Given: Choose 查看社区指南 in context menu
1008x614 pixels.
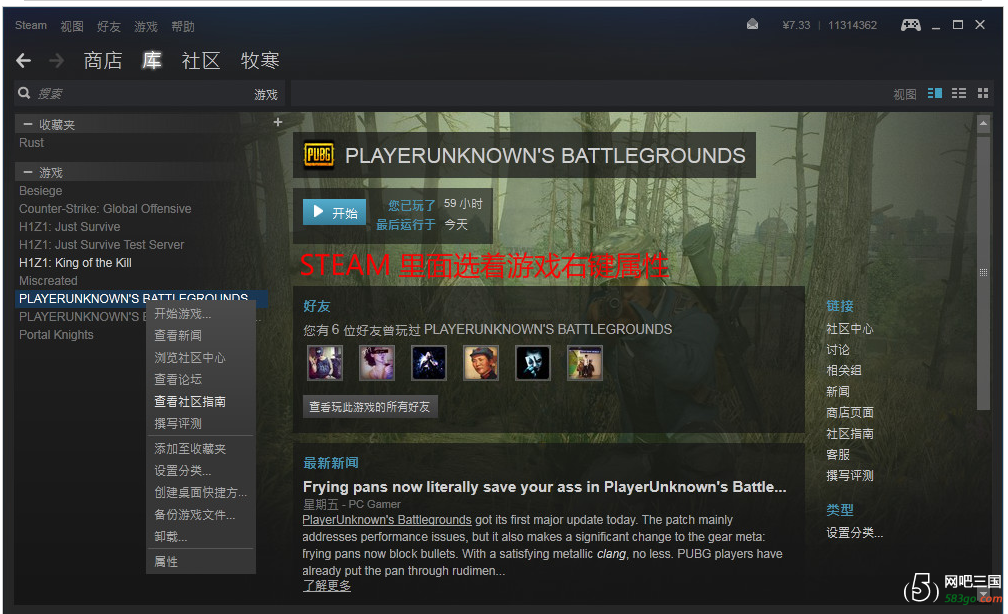Looking at the screenshot, I should coord(201,402).
